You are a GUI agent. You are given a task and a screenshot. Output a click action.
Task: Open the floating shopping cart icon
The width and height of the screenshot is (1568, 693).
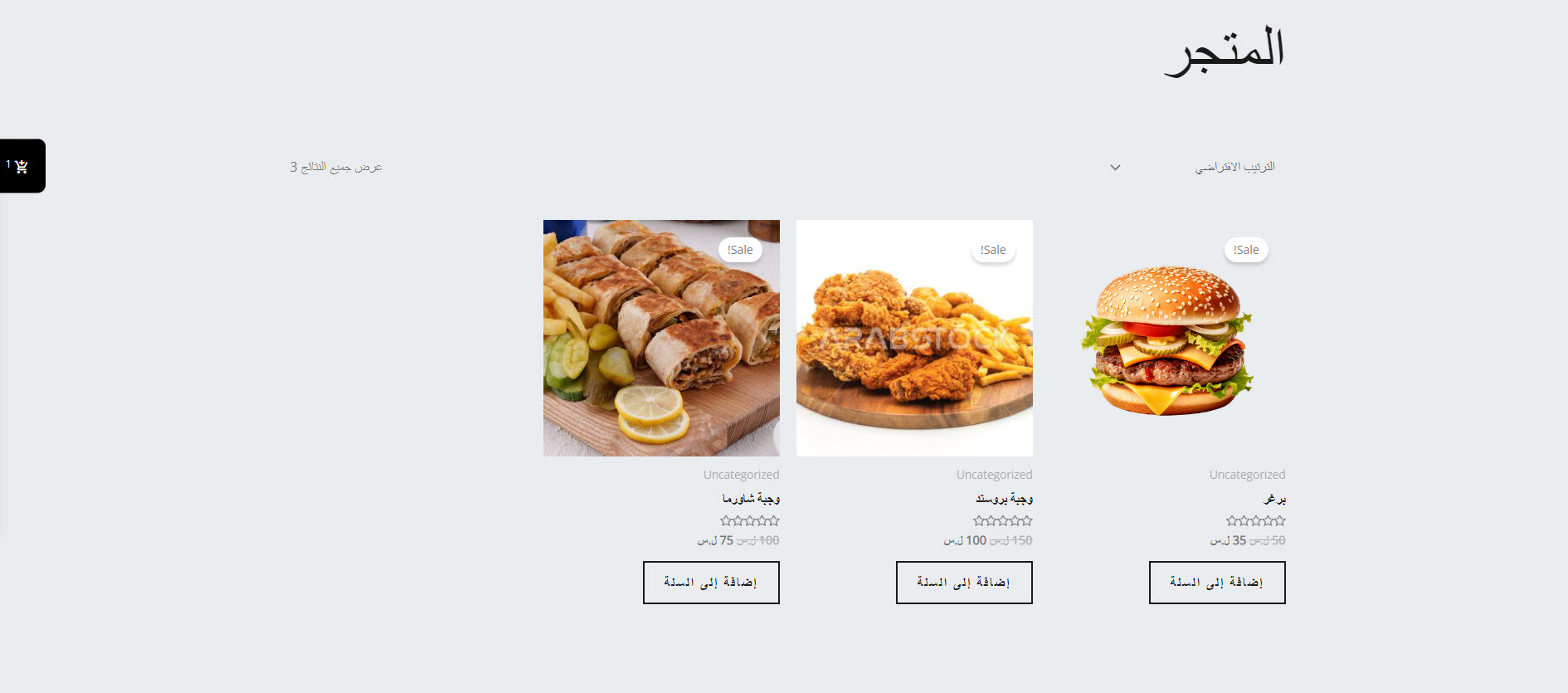[22, 166]
